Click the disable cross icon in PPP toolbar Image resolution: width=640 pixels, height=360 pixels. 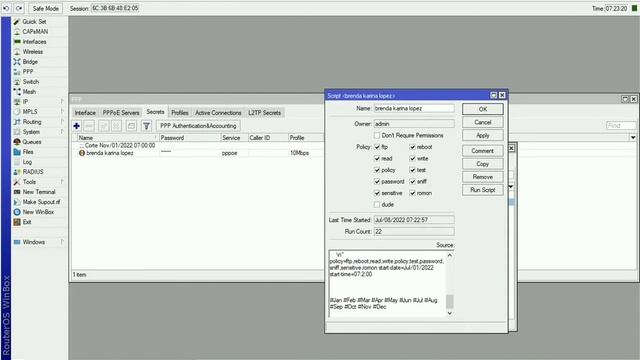tap(116, 126)
